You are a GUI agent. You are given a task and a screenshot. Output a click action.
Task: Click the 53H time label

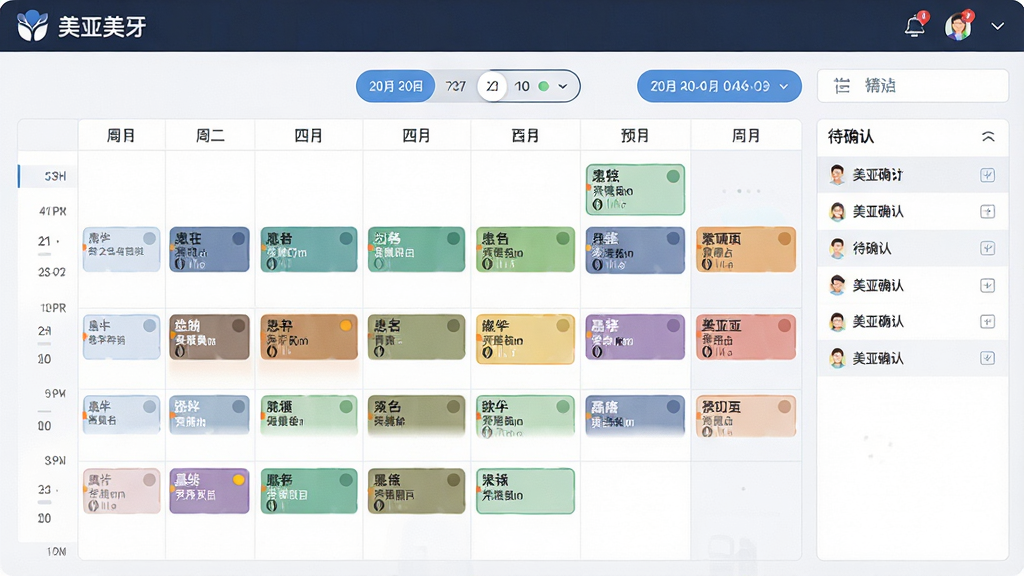click(55, 176)
